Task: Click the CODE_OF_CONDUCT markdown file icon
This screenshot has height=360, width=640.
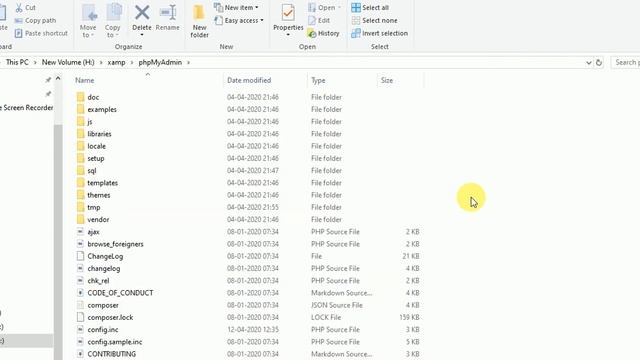Action: [x=80, y=293]
